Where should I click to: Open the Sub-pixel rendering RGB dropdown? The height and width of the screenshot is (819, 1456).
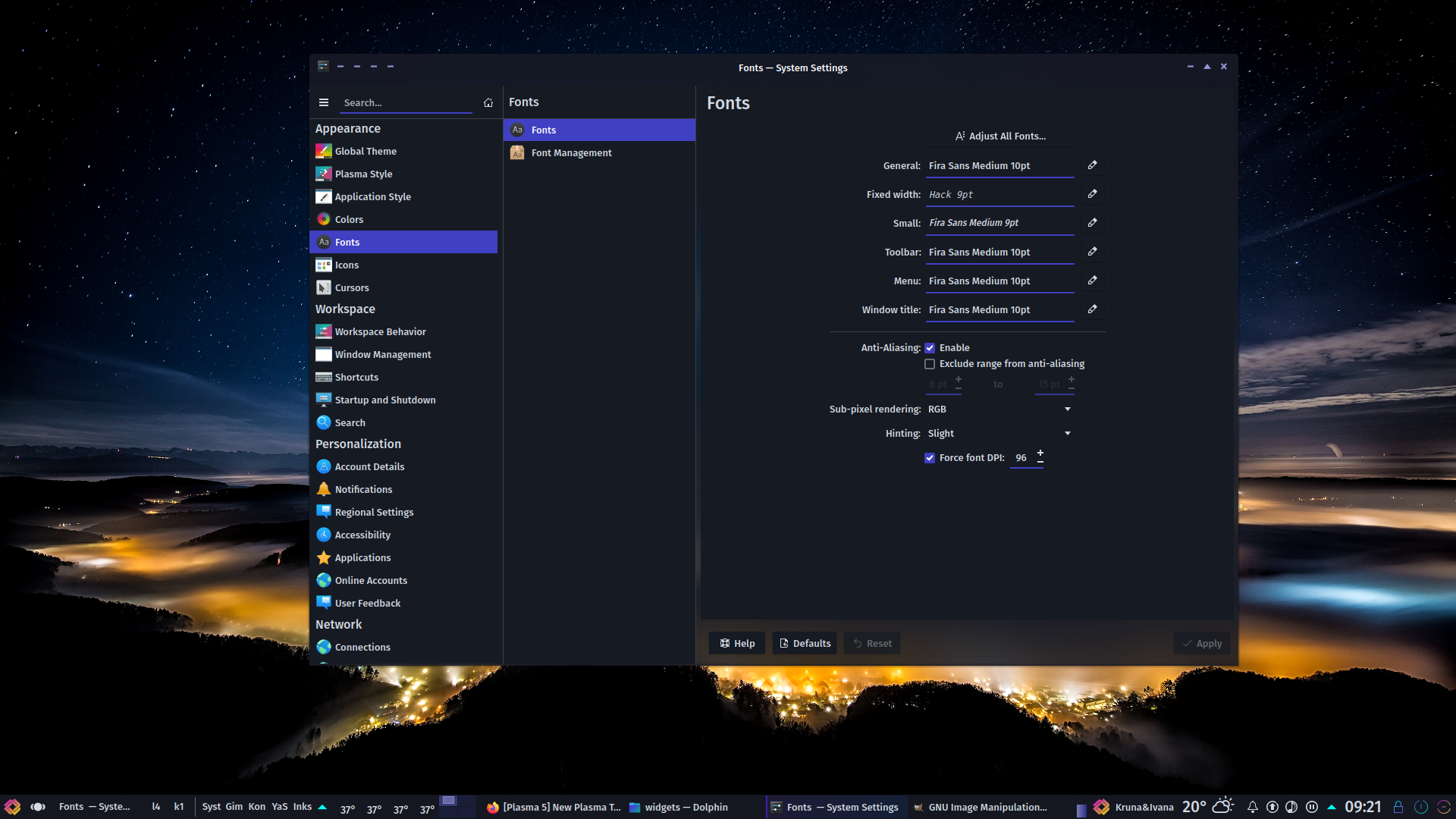[x=999, y=409]
